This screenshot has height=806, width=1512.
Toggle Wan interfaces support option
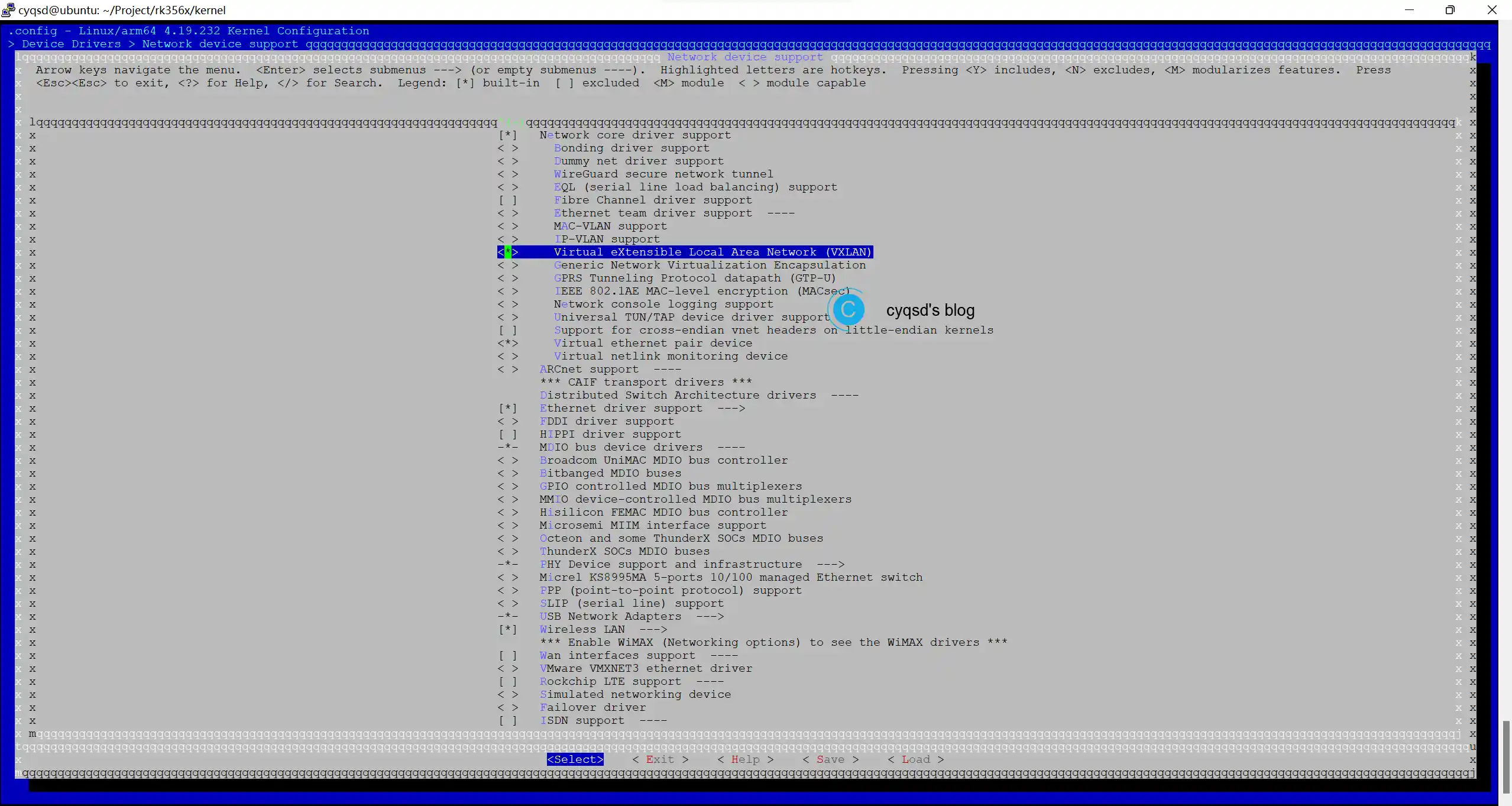[x=507, y=655]
